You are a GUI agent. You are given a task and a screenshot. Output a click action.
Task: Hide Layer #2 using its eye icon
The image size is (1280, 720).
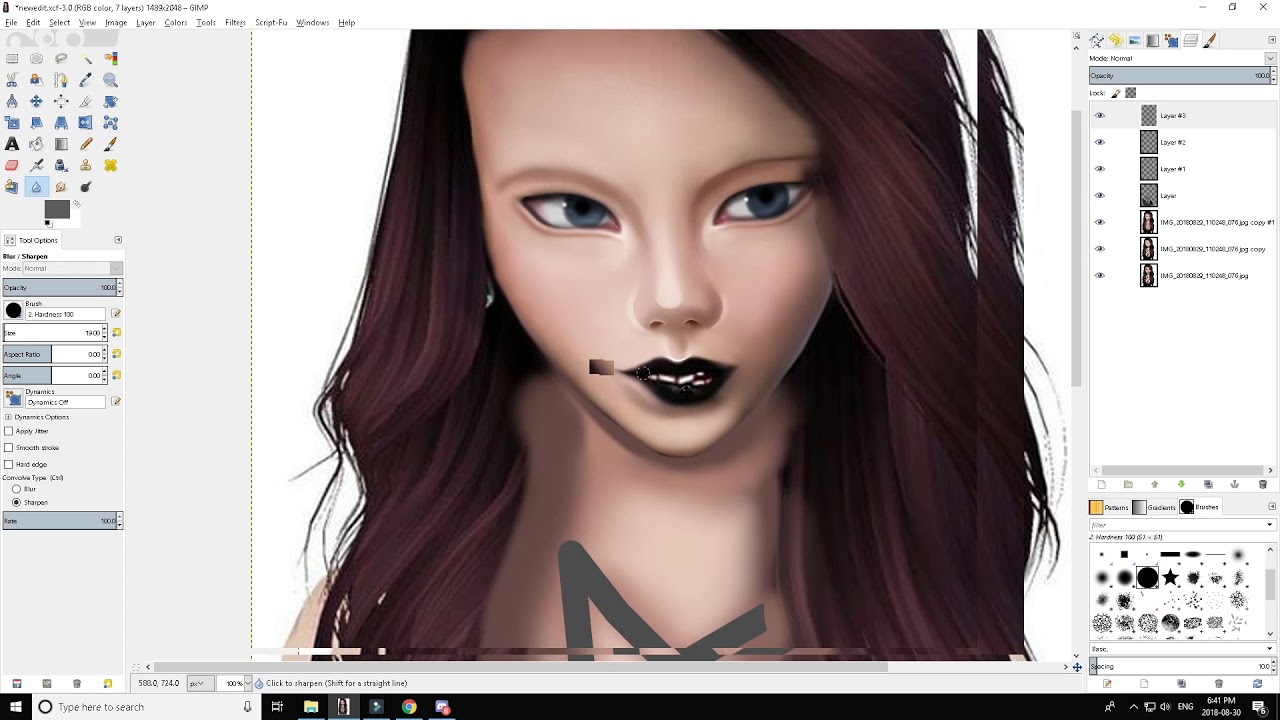1099,142
